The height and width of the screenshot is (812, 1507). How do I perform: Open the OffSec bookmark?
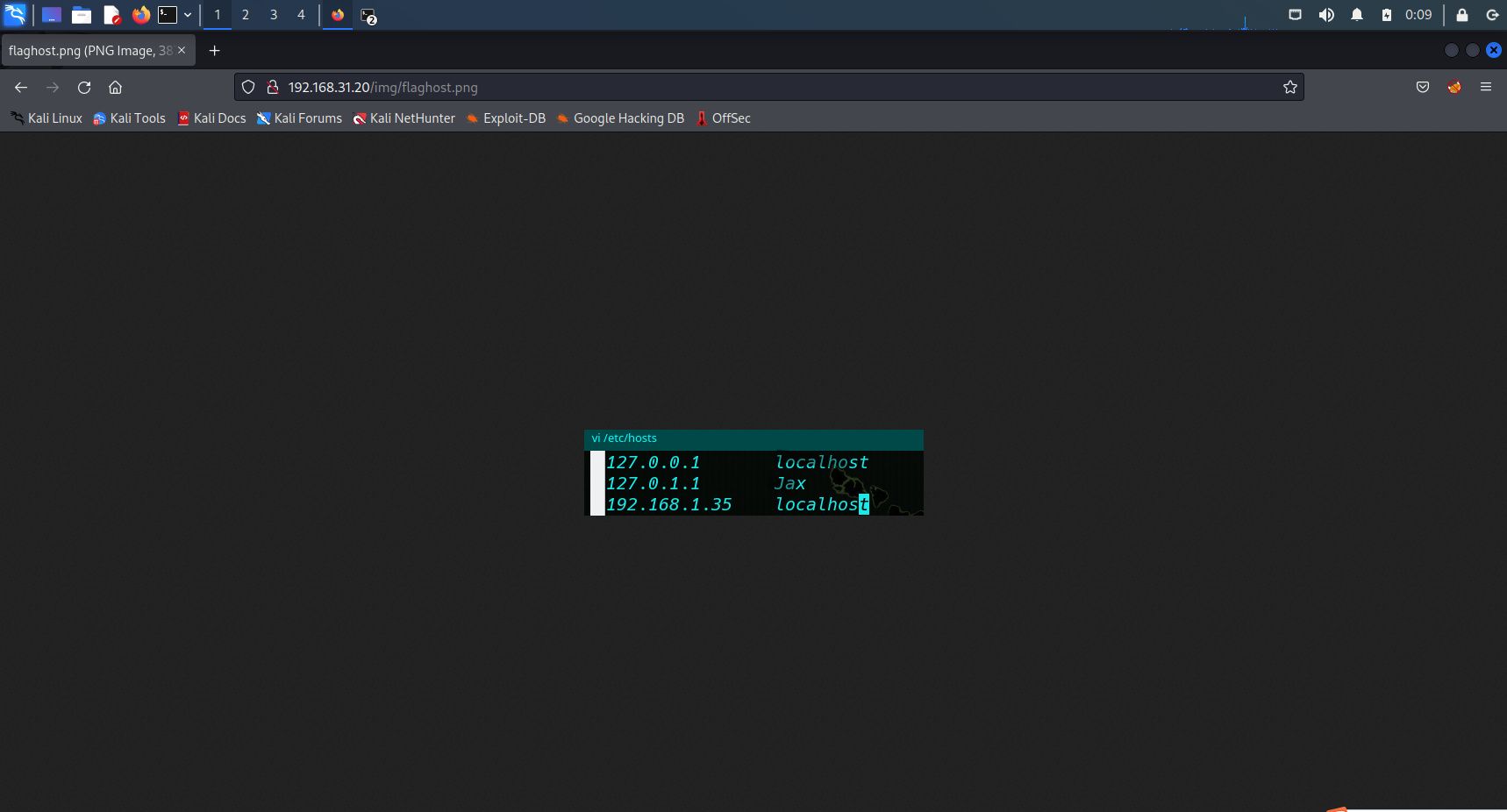click(724, 118)
